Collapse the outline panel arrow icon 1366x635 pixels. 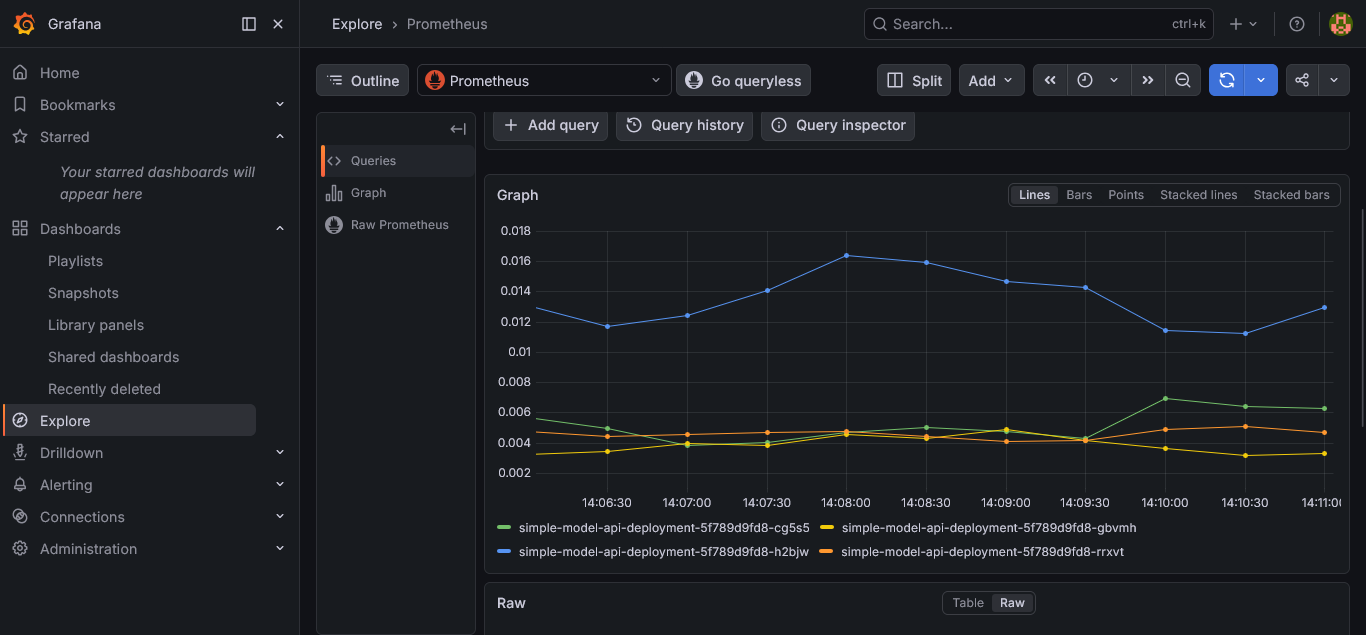tap(458, 129)
